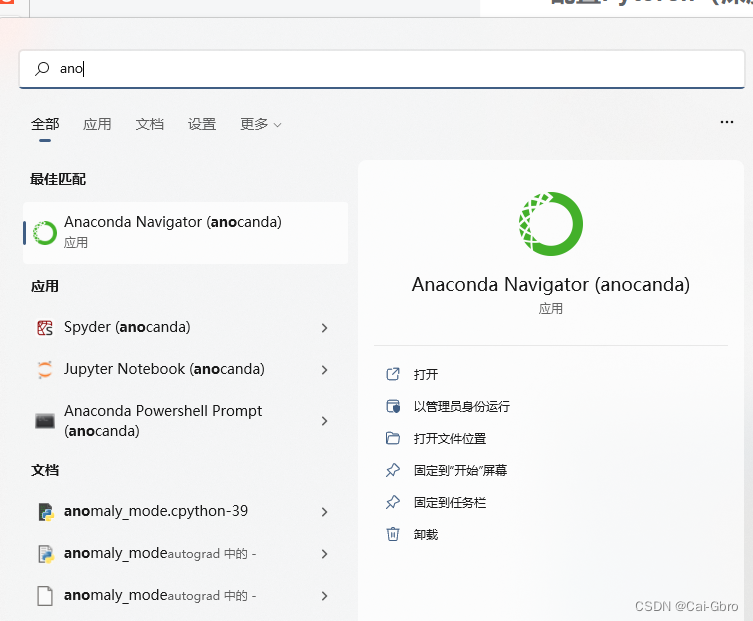Click the Anaconda Navigator icon in best match
This screenshot has height=621, width=753.
coord(45,232)
